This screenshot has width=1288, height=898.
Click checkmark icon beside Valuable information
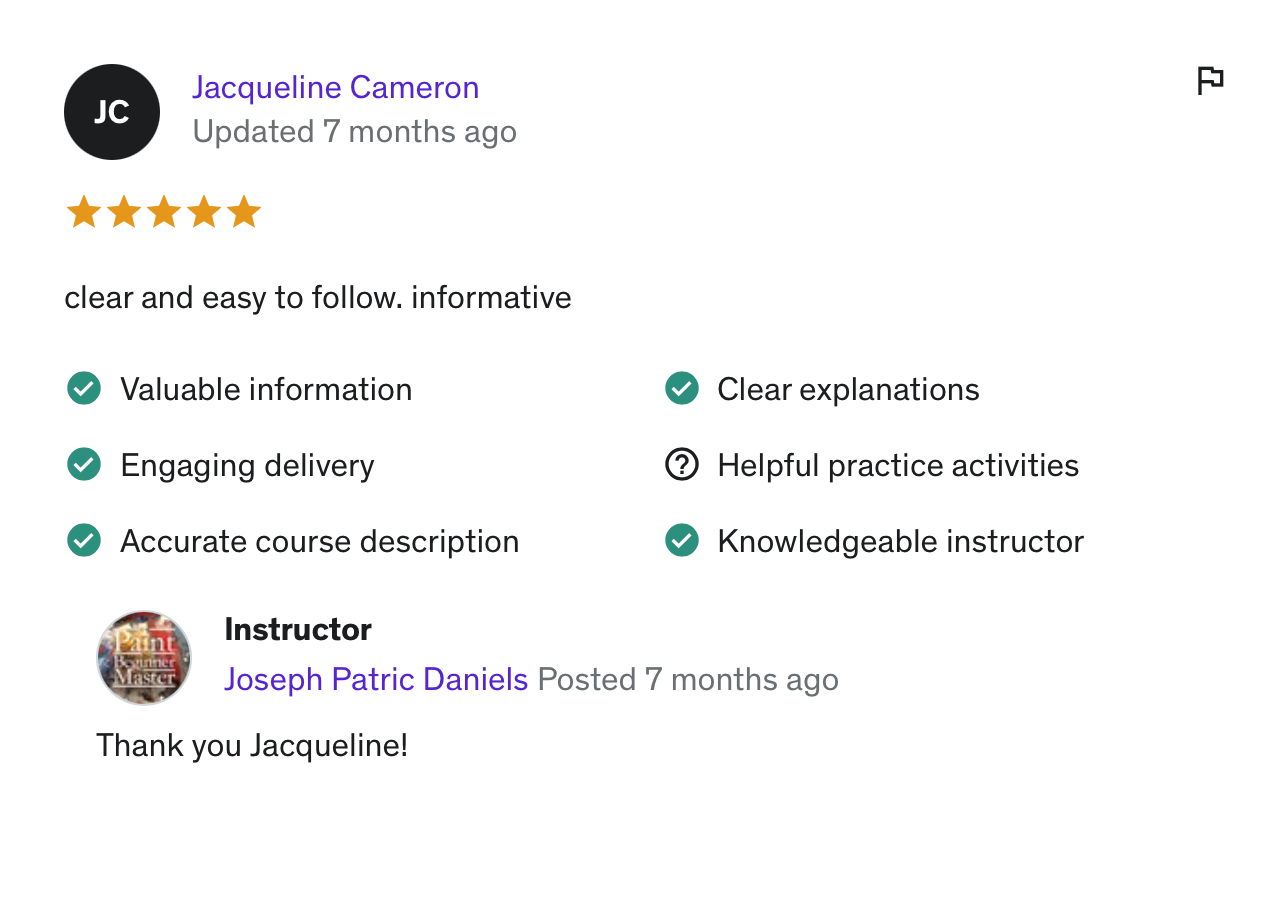pos(84,389)
